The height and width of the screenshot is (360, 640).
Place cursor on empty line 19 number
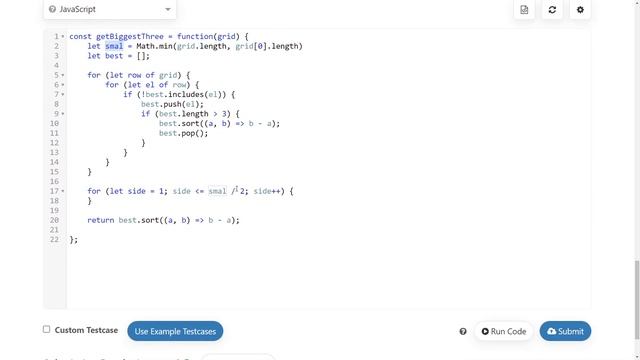tap(55, 211)
